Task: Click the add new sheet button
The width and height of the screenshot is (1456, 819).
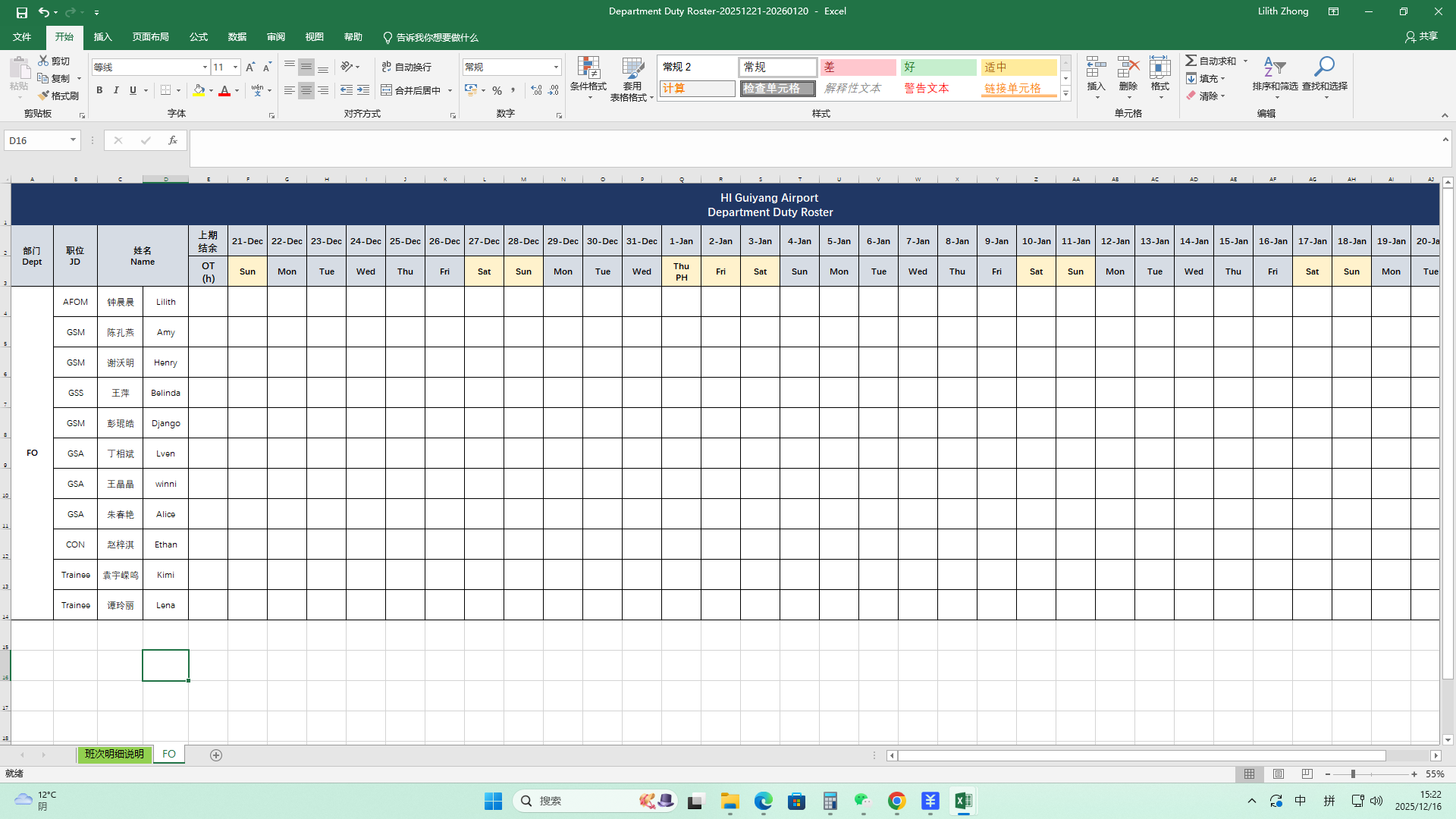Action: click(216, 755)
